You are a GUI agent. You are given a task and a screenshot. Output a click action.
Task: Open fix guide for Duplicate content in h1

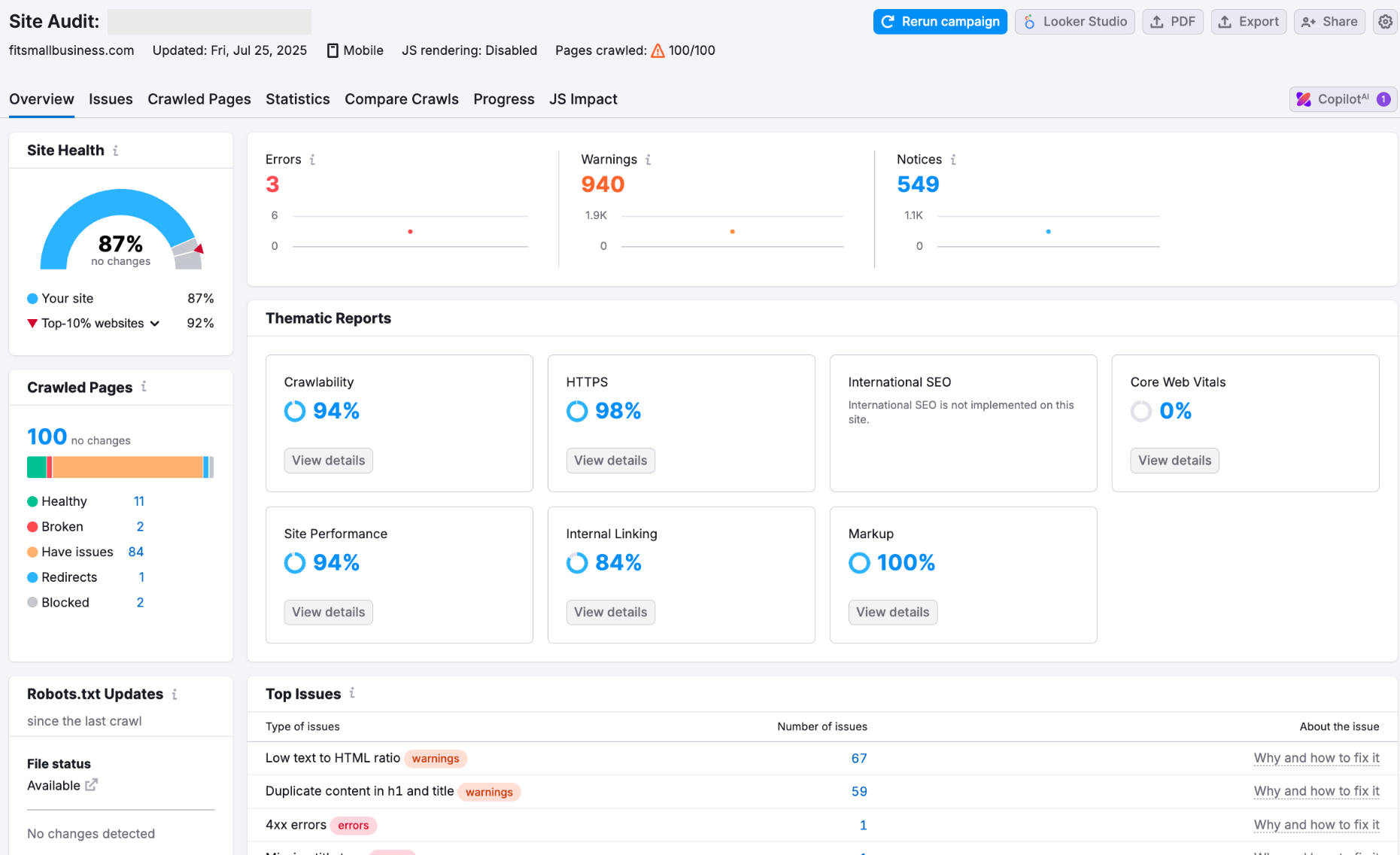click(1316, 792)
